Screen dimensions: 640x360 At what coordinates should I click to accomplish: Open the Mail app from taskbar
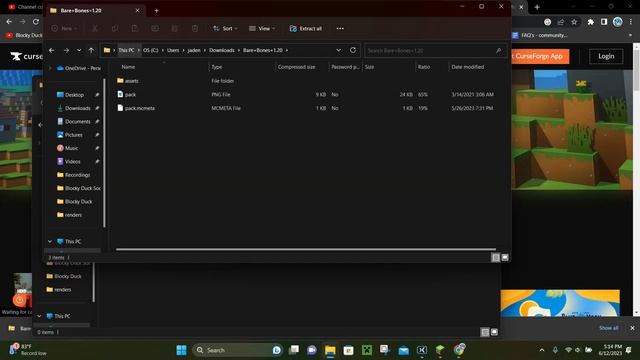[403, 350]
